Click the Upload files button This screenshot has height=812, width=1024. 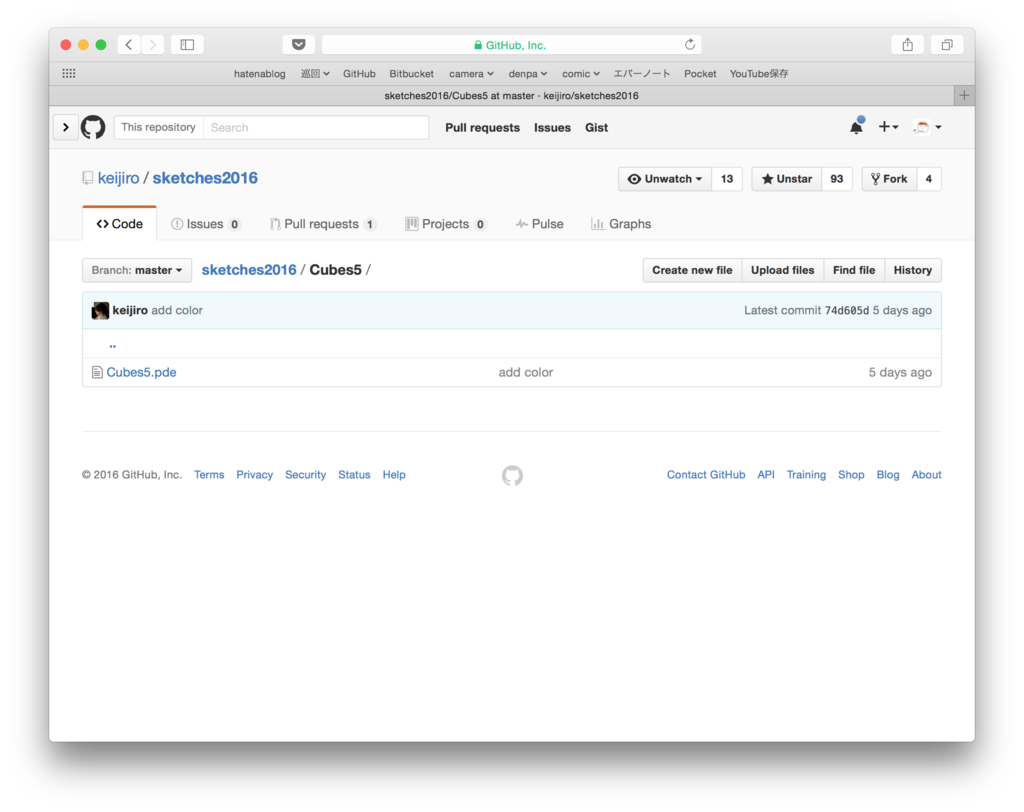tap(782, 270)
